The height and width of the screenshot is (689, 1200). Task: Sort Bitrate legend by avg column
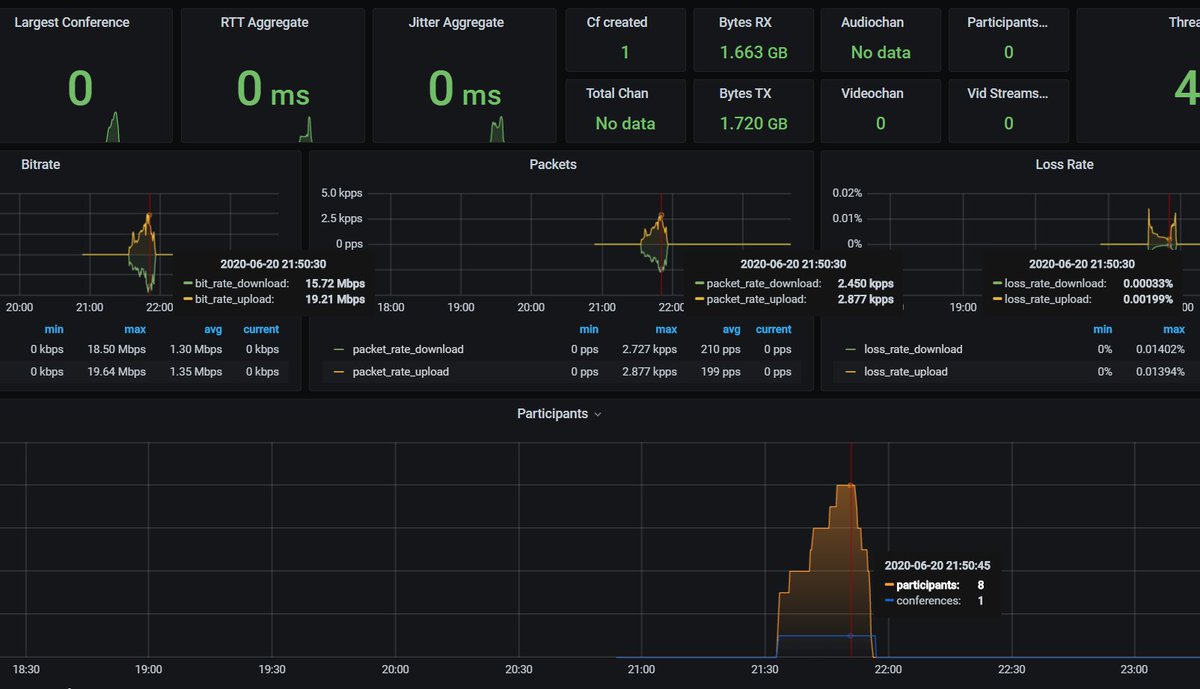pos(213,329)
